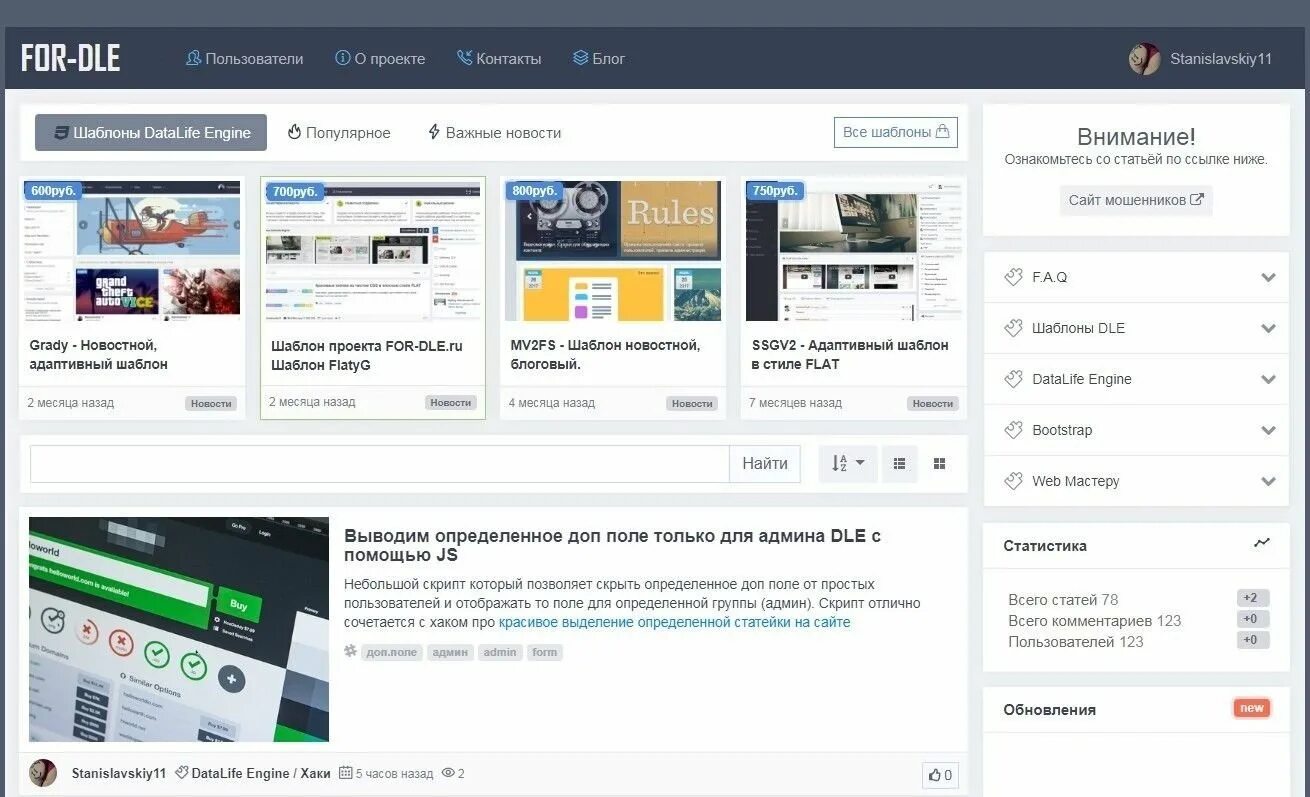Open the article preview image
This screenshot has height=797, width=1310.
179,629
